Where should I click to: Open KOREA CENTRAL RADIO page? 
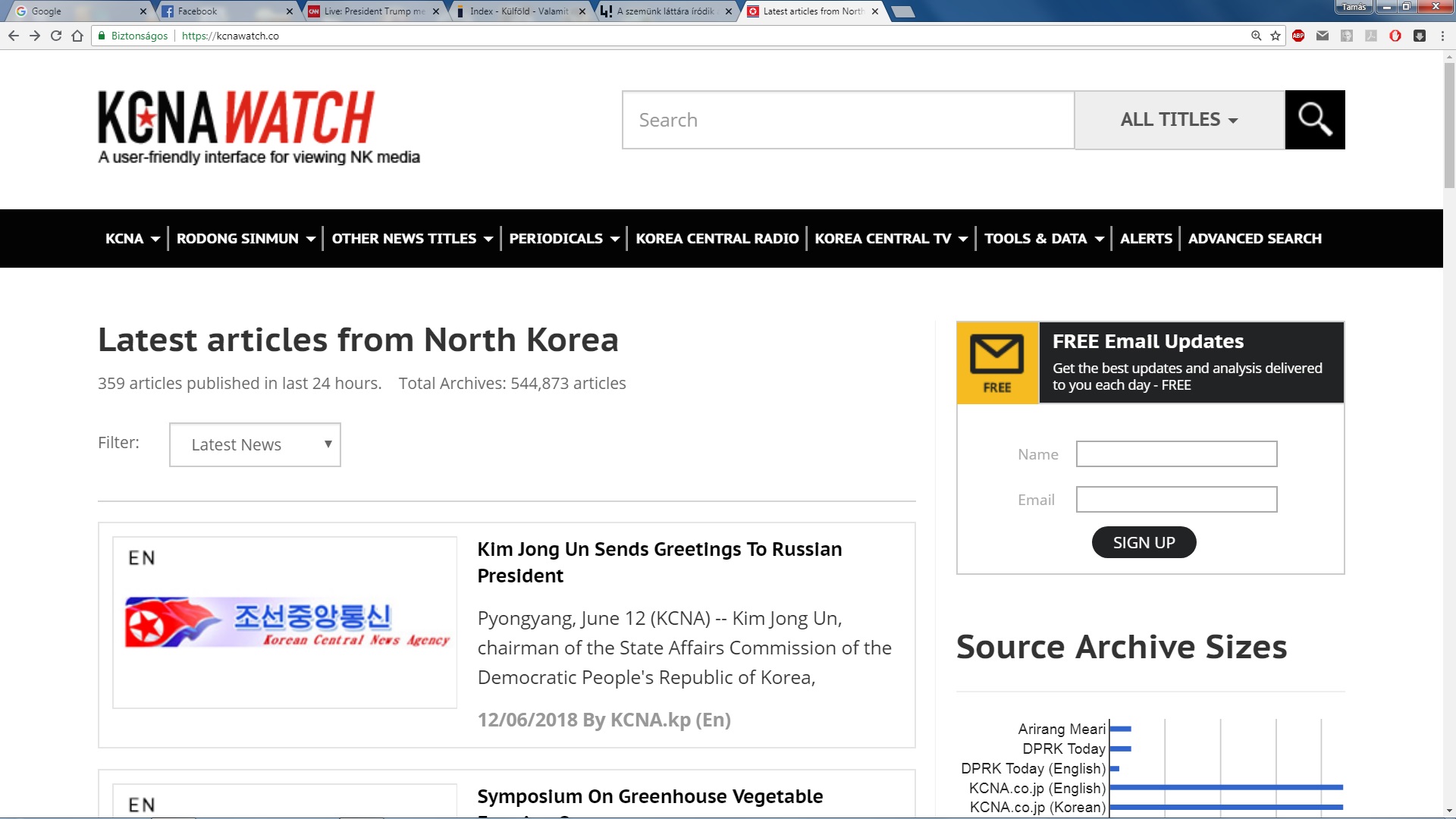717,238
